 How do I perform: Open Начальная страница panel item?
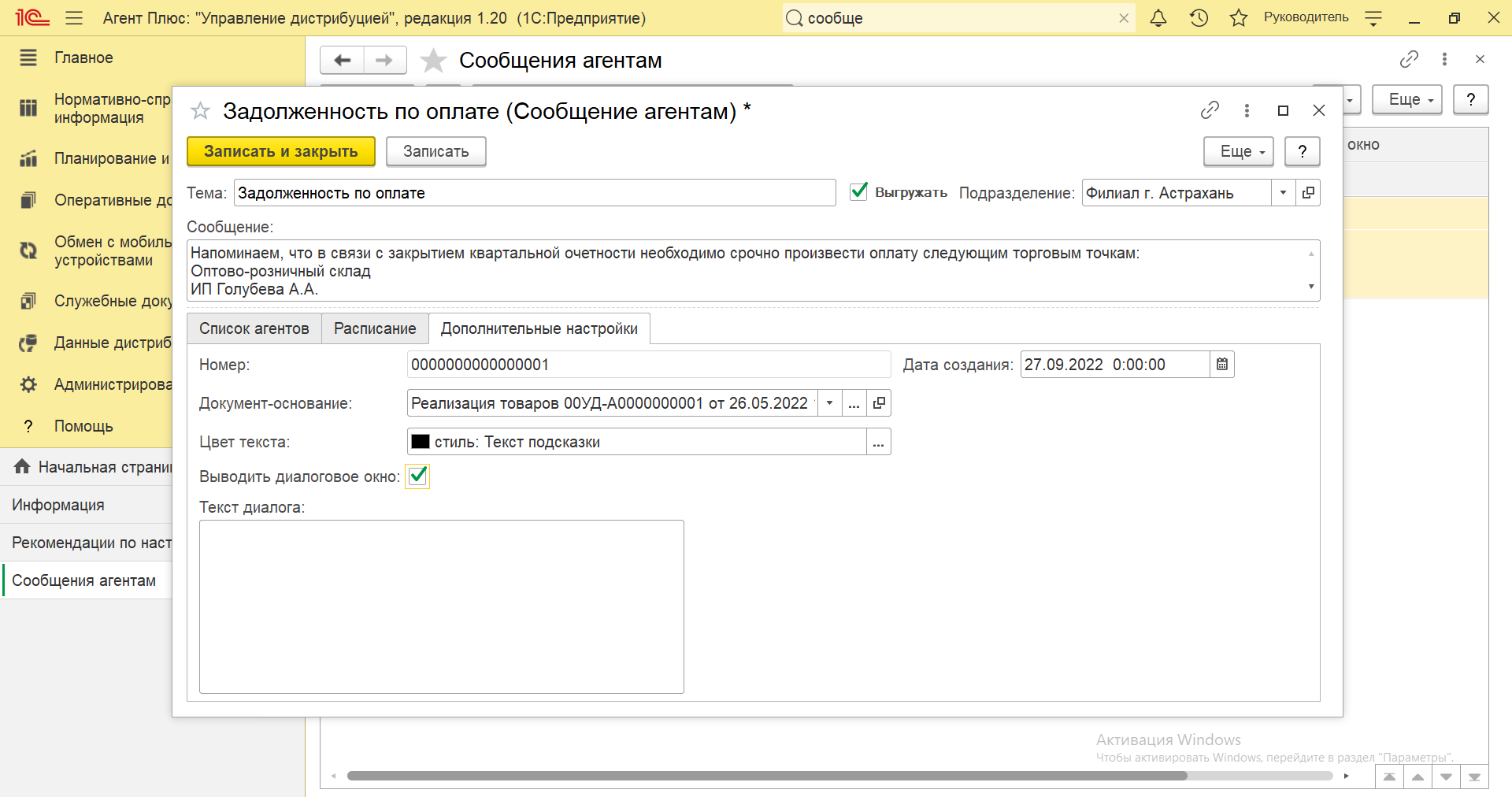point(86,467)
